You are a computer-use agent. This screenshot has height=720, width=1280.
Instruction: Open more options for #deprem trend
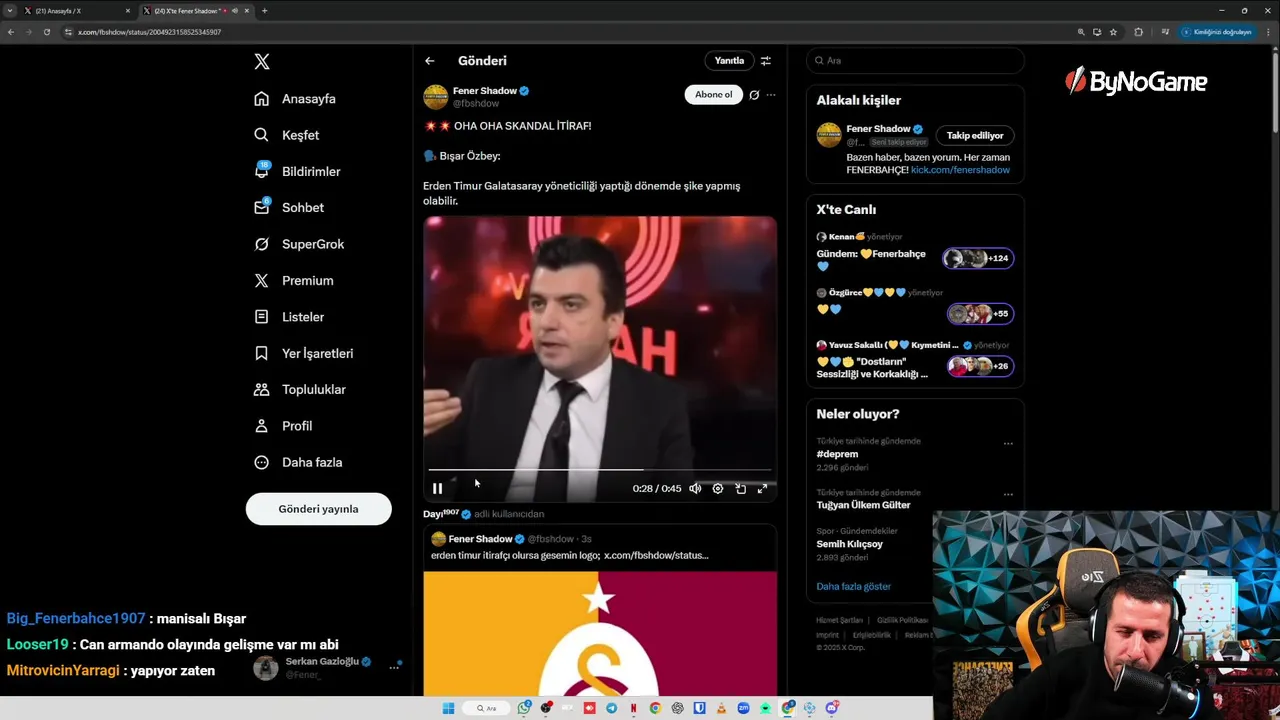(x=1008, y=444)
